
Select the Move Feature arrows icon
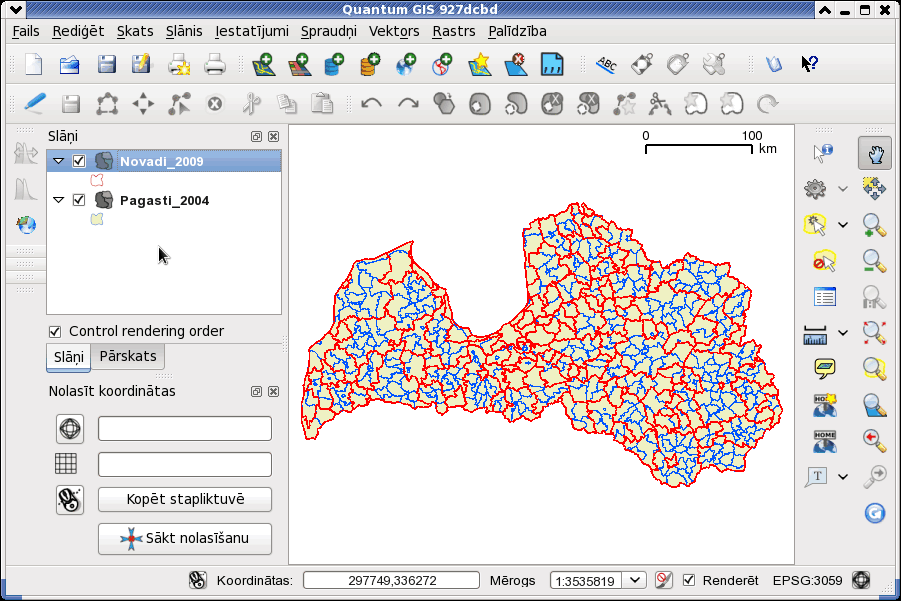[x=143, y=104]
